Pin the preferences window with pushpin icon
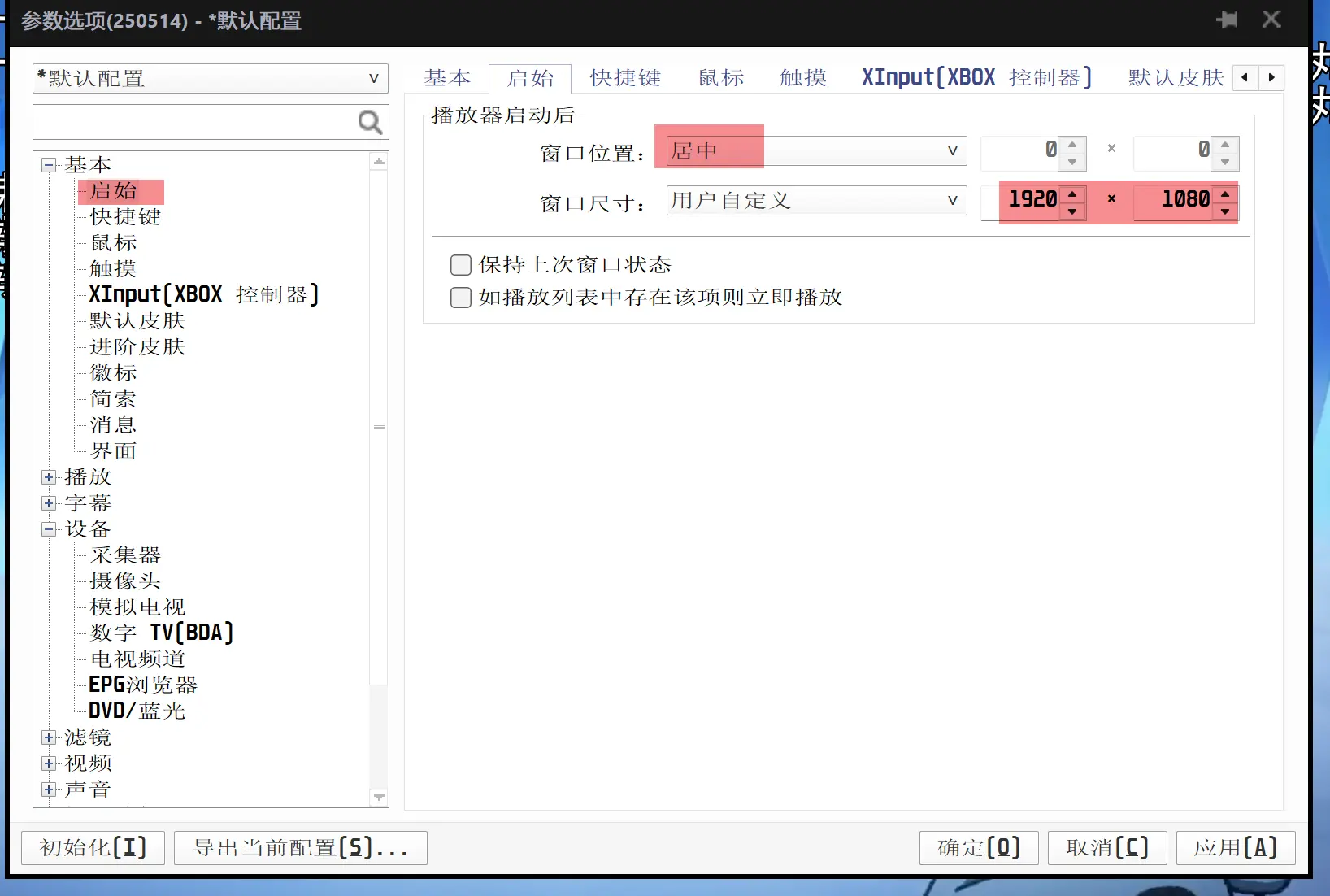 [x=1227, y=20]
